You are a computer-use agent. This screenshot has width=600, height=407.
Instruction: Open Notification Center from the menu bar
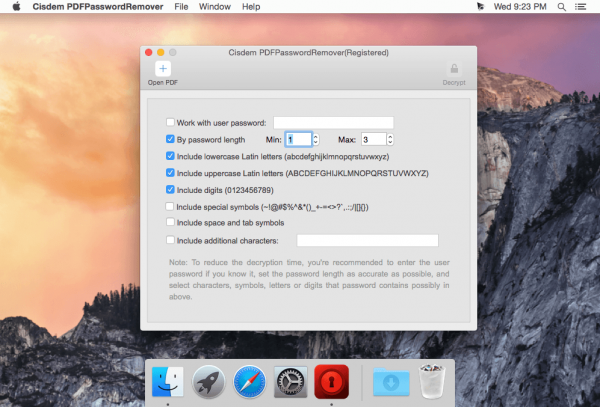(x=580, y=7)
